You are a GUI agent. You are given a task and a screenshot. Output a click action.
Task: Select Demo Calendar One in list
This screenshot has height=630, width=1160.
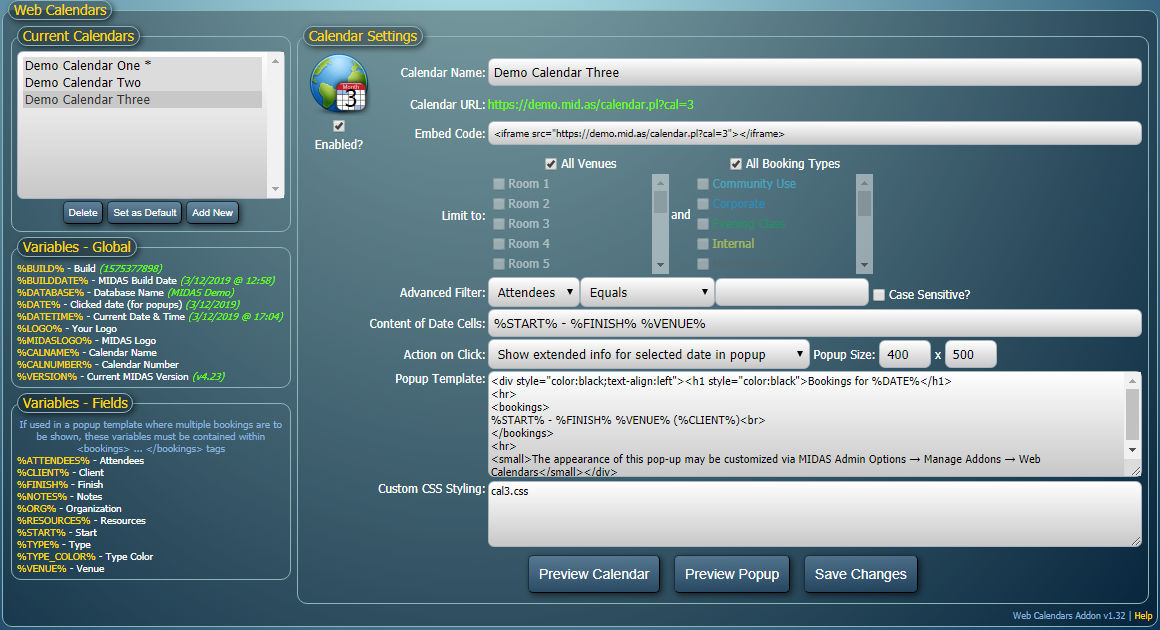tap(142, 66)
